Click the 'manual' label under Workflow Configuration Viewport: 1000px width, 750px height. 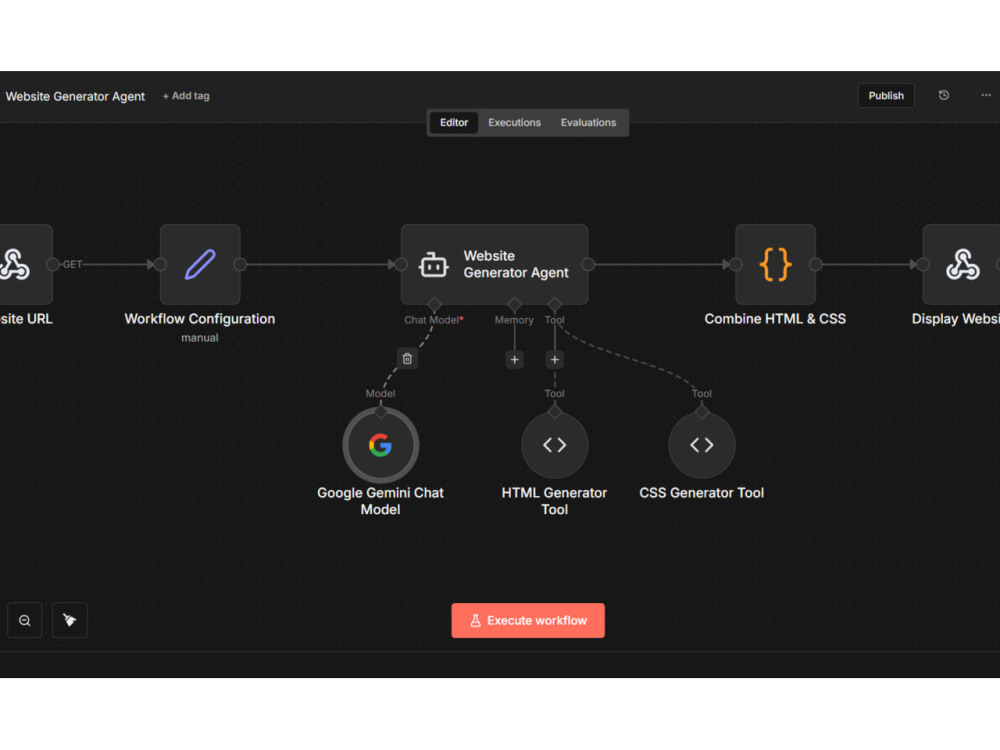pyautogui.click(x=200, y=338)
